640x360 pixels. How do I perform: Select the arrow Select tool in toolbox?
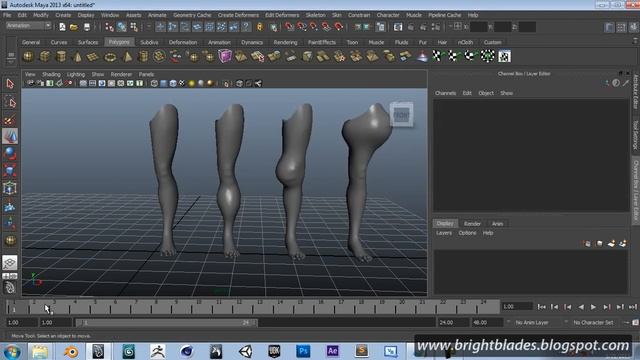click(x=10, y=84)
